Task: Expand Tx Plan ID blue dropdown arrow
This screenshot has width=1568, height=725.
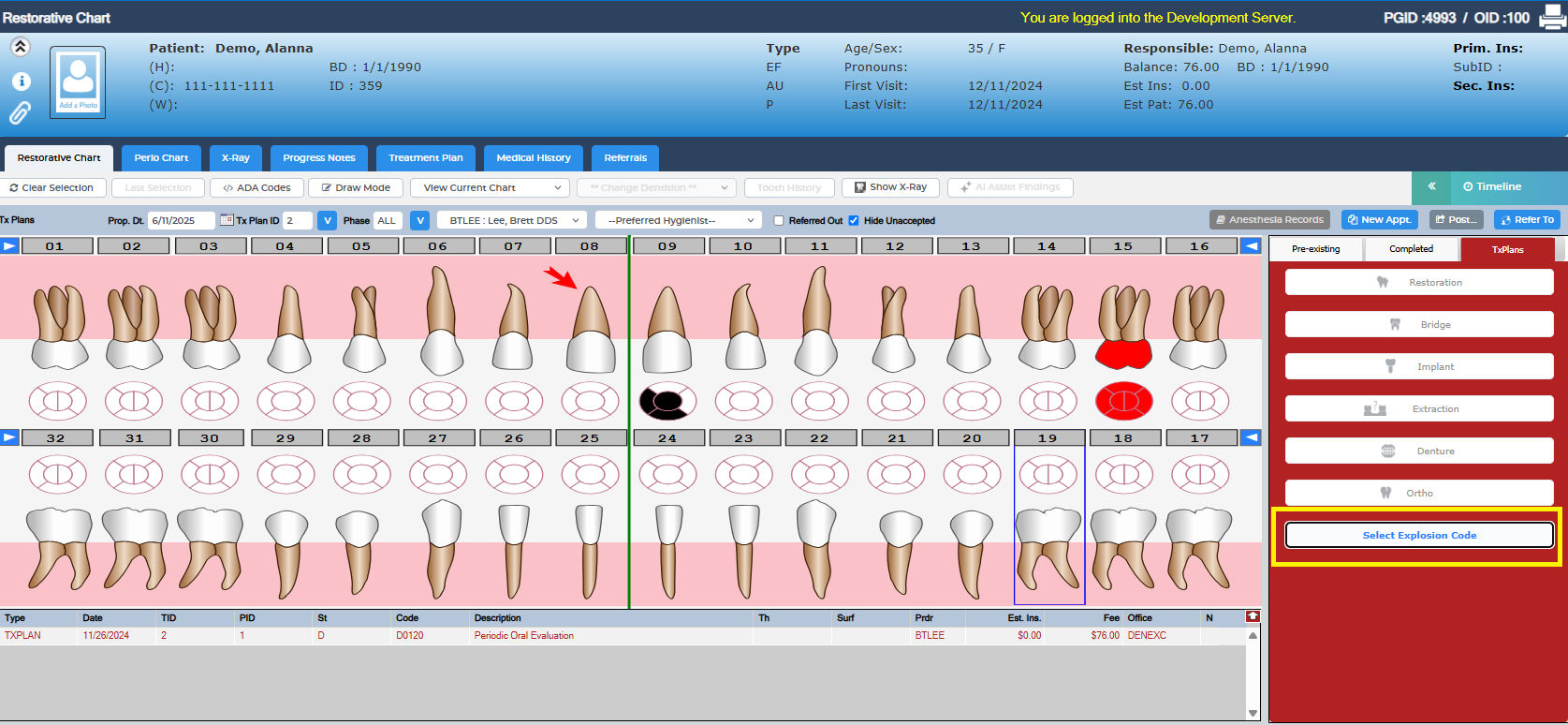Action: click(327, 220)
